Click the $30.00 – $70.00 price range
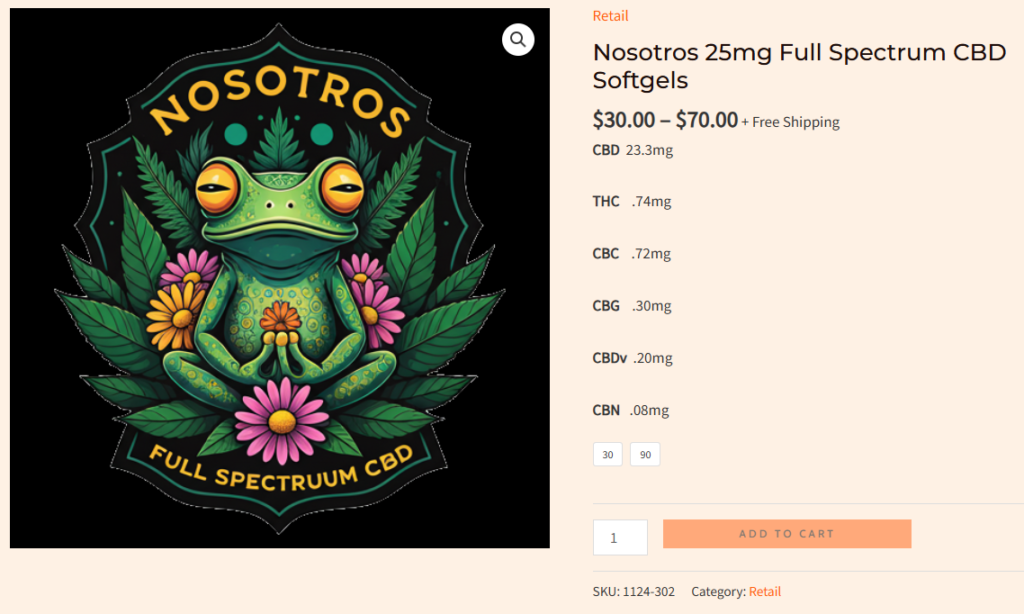This screenshot has width=1024, height=614. click(x=665, y=121)
